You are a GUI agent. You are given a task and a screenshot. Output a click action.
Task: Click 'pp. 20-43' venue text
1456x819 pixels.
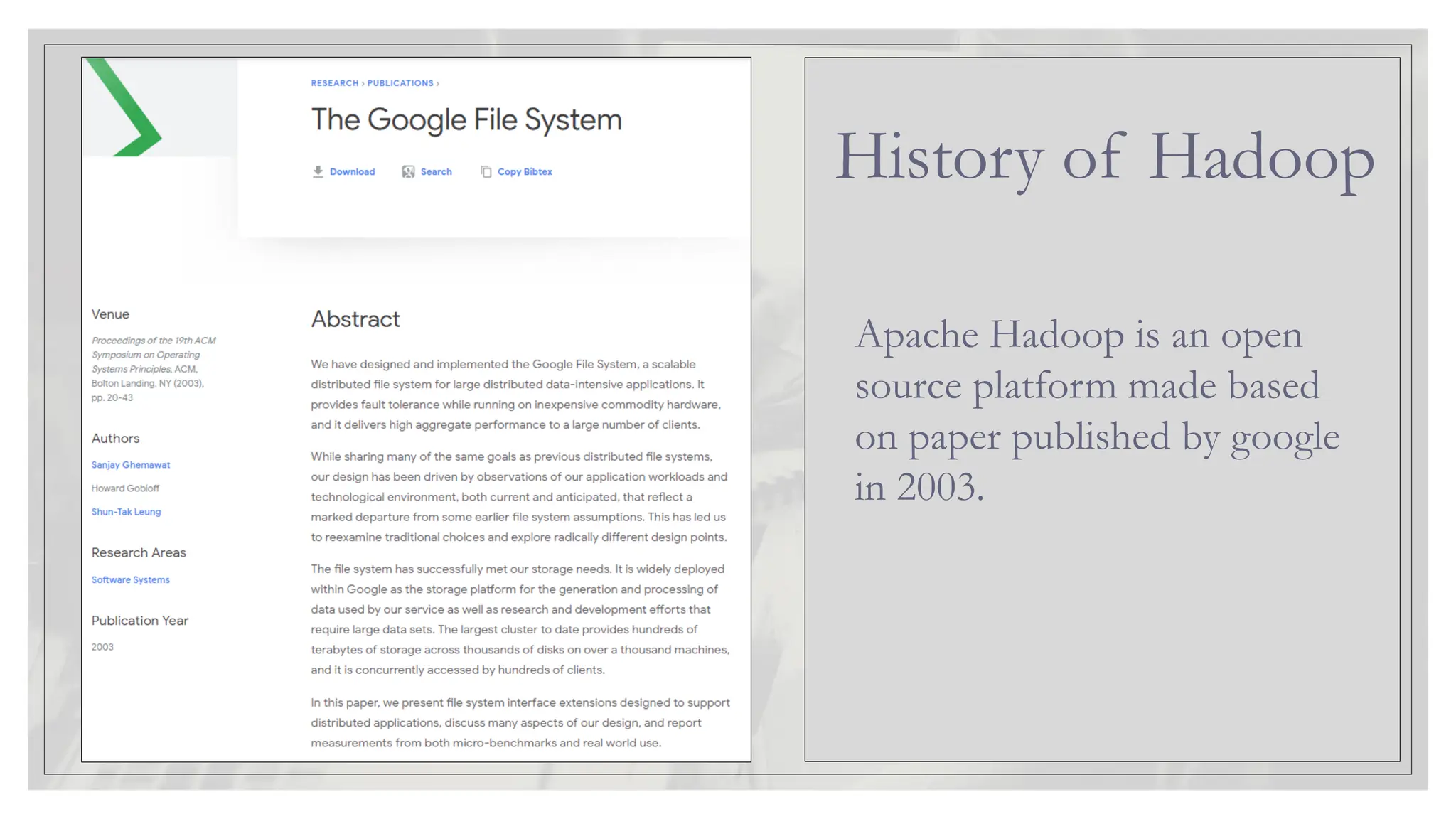(112, 397)
